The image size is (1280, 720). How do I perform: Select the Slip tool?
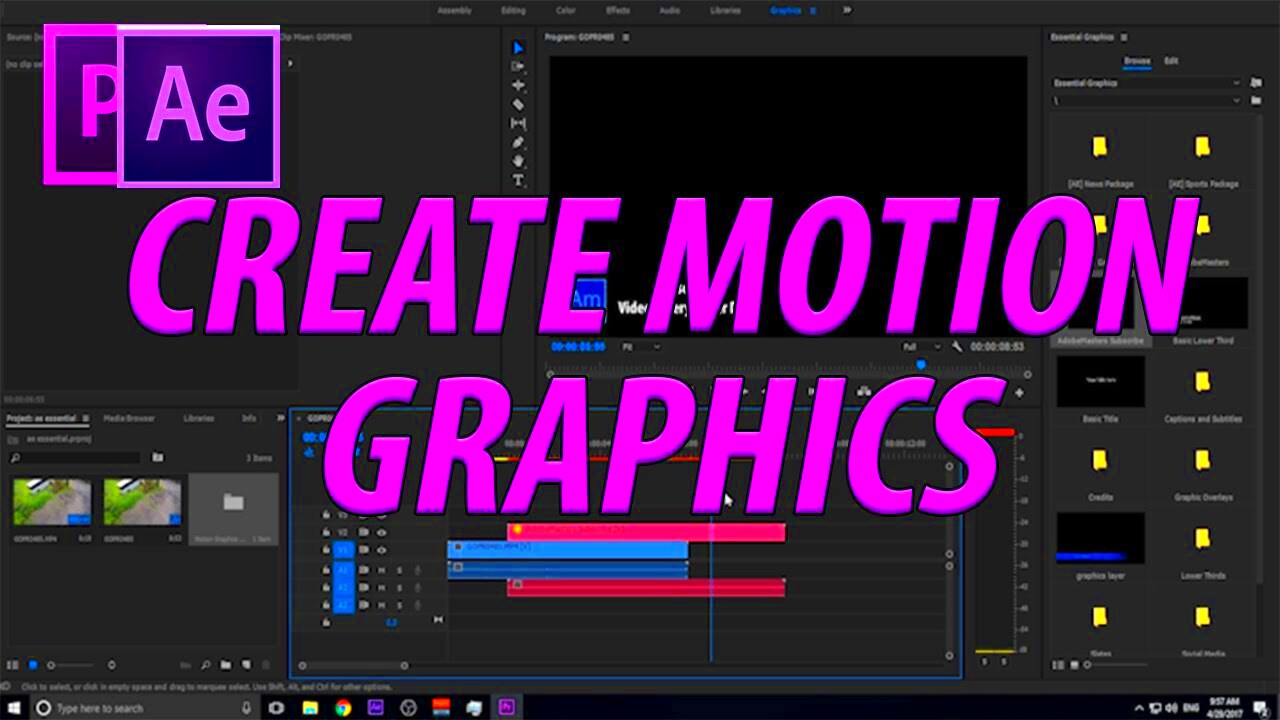click(518, 123)
